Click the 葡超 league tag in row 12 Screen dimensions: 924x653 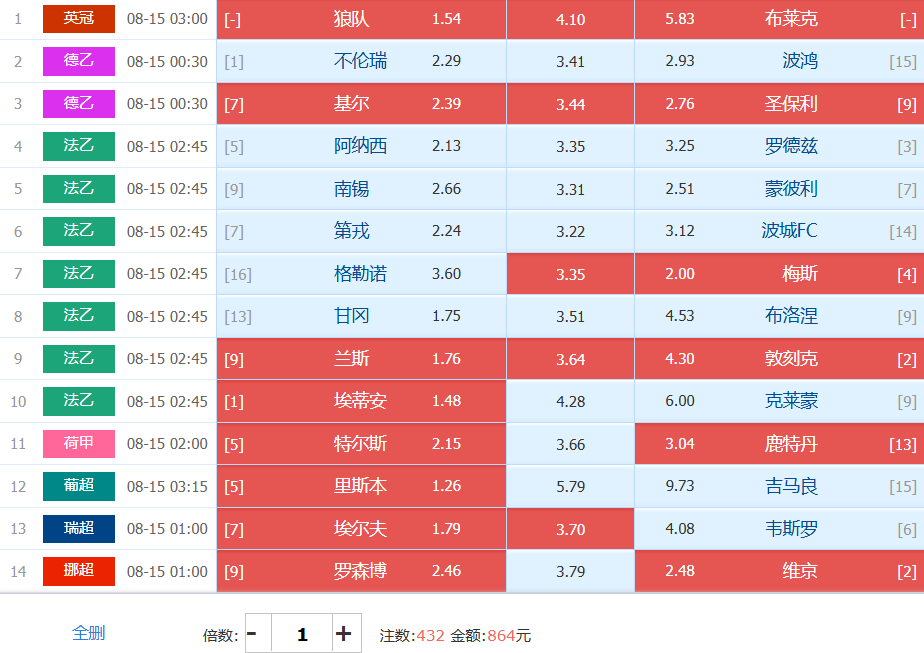pos(79,486)
